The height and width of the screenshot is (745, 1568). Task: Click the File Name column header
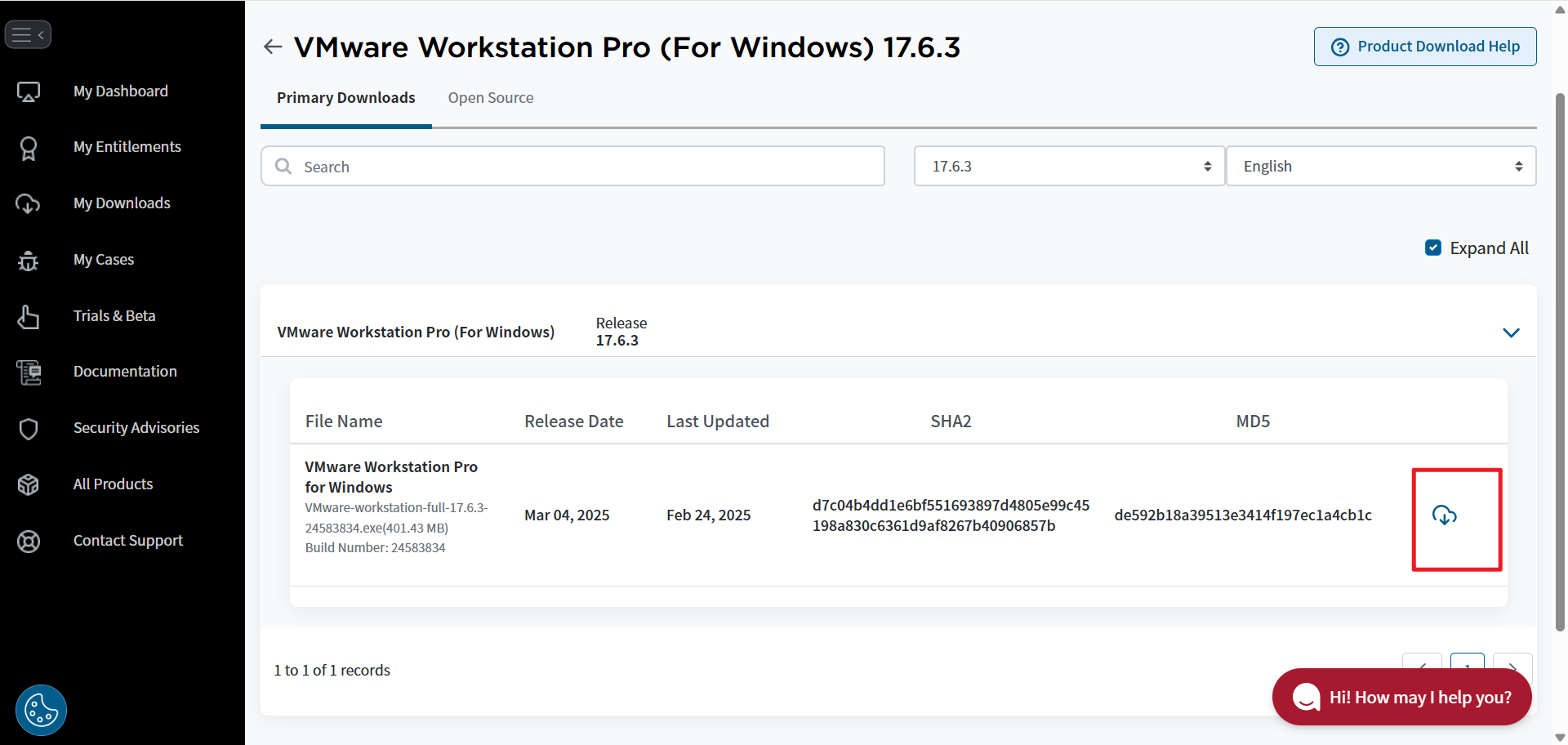coord(344,422)
